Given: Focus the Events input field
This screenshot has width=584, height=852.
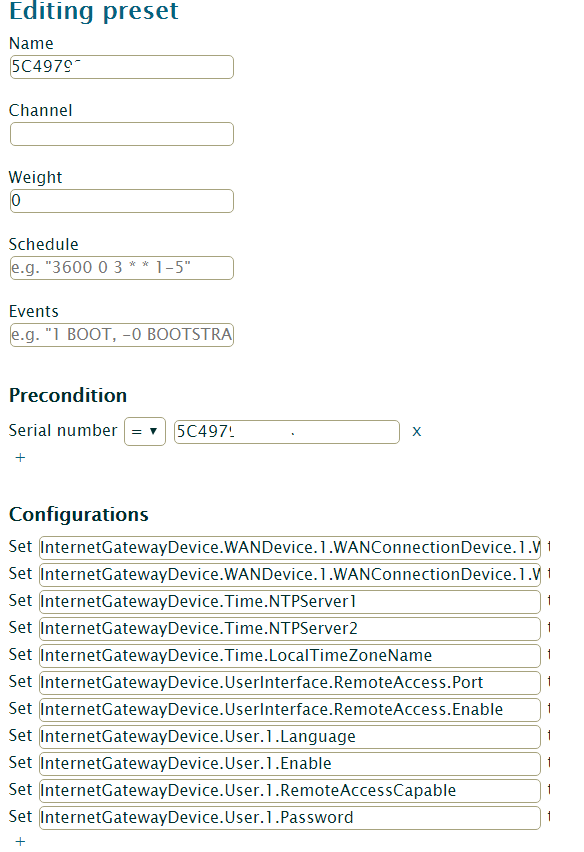Looking at the screenshot, I should point(122,335).
